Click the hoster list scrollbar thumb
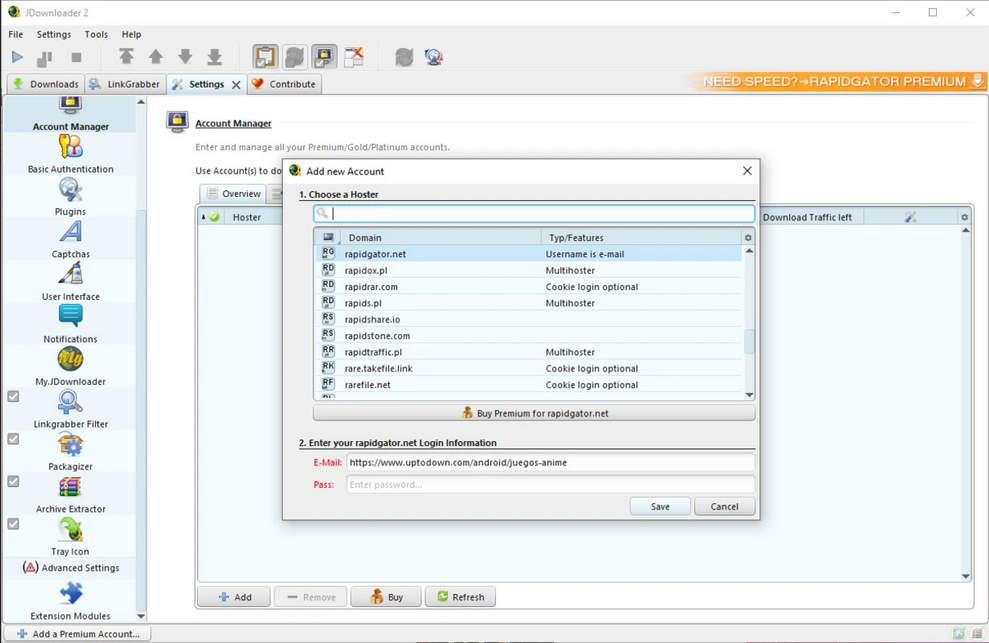 point(749,341)
